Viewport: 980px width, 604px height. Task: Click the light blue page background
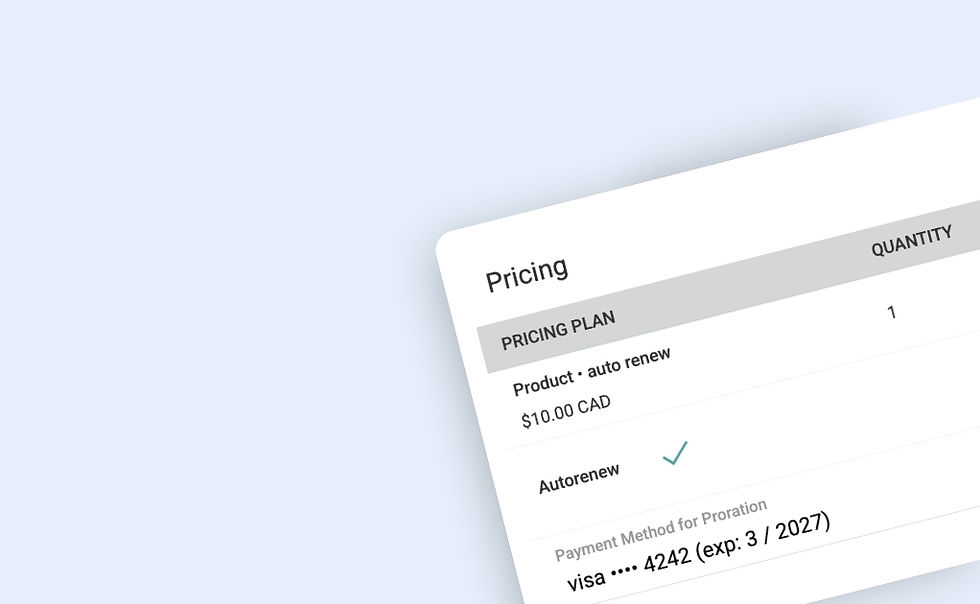pos(200,200)
